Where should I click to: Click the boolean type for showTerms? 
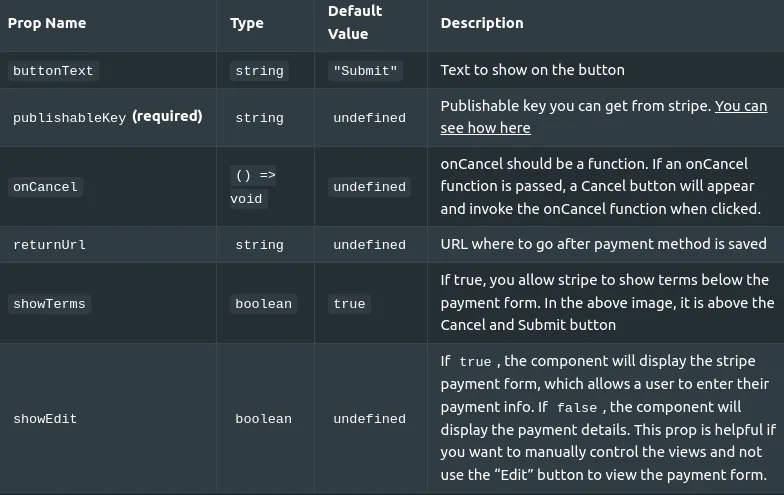click(x=264, y=304)
